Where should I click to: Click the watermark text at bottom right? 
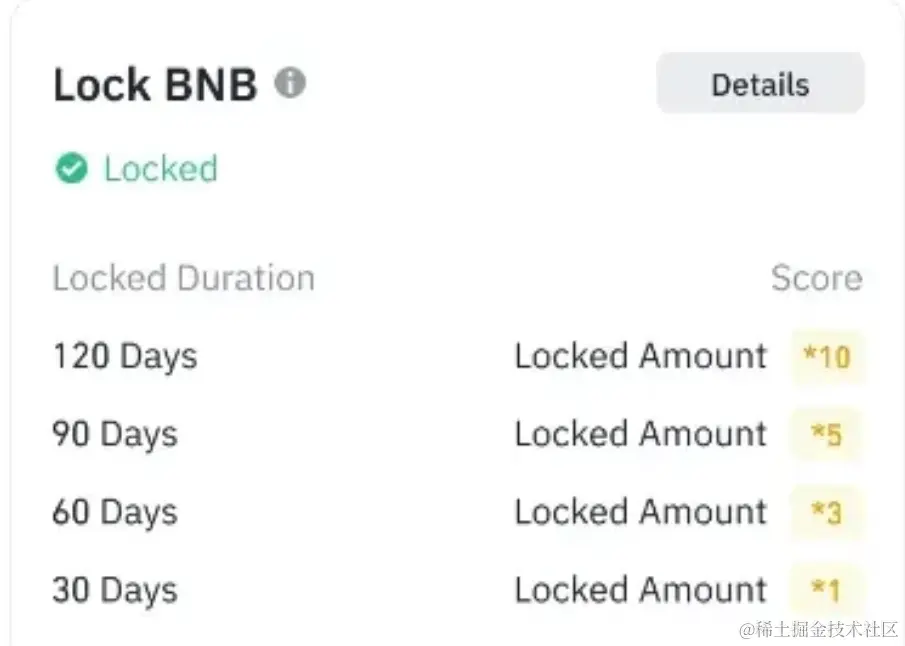[x=818, y=630]
